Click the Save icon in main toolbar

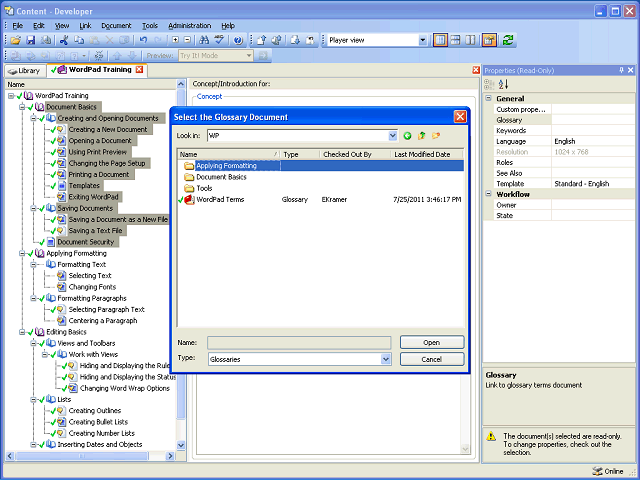[31, 40]
